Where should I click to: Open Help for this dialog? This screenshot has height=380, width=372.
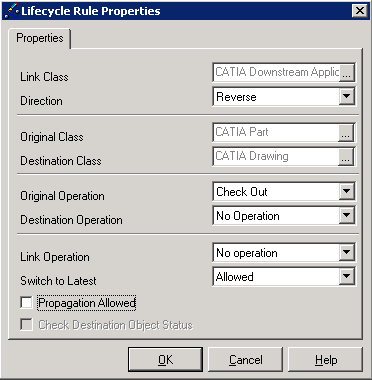325,360
